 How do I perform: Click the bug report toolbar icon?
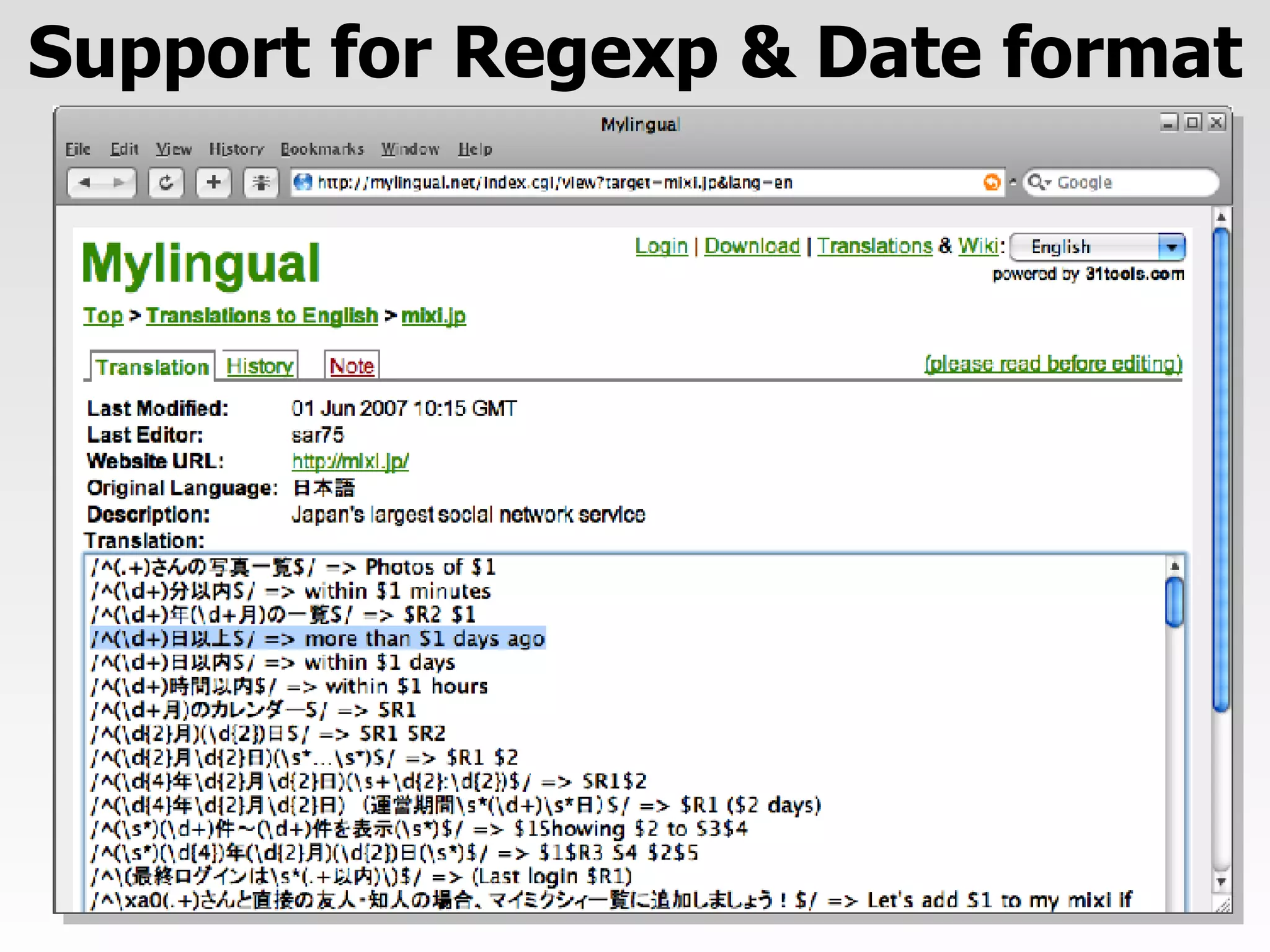pyautogui.click(x=260, y=183)
